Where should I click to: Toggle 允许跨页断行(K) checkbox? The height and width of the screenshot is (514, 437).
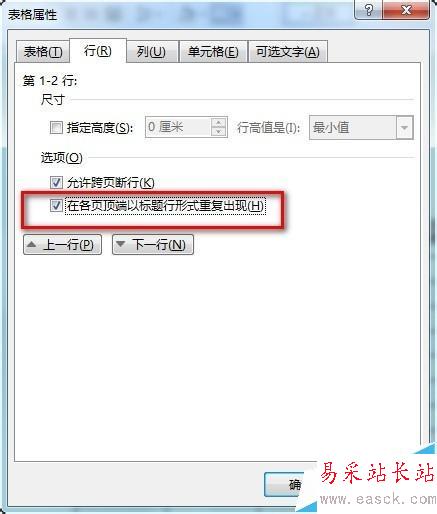(56, 182)
